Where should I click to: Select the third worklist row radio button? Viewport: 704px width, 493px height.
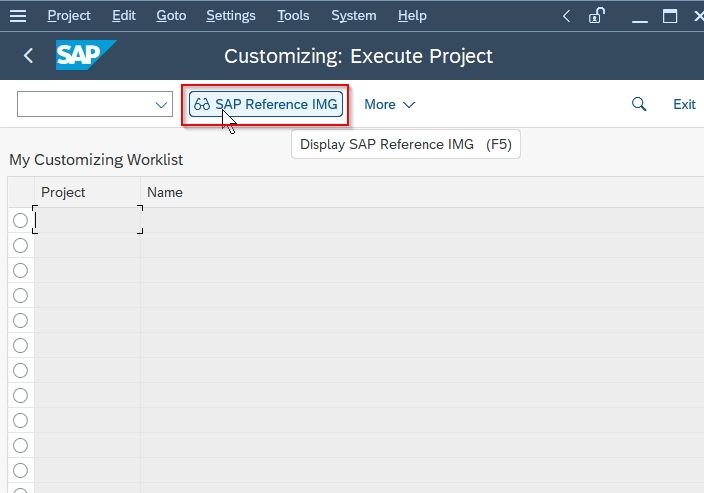click(20, 271)
